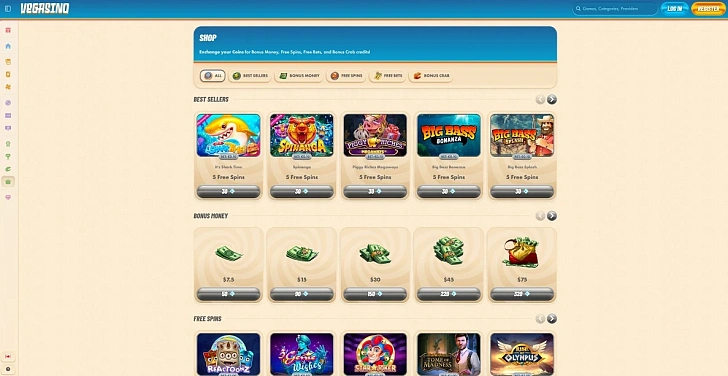728x376 pixels.
Task: Select the All filter tab
Action: [213, 76]
